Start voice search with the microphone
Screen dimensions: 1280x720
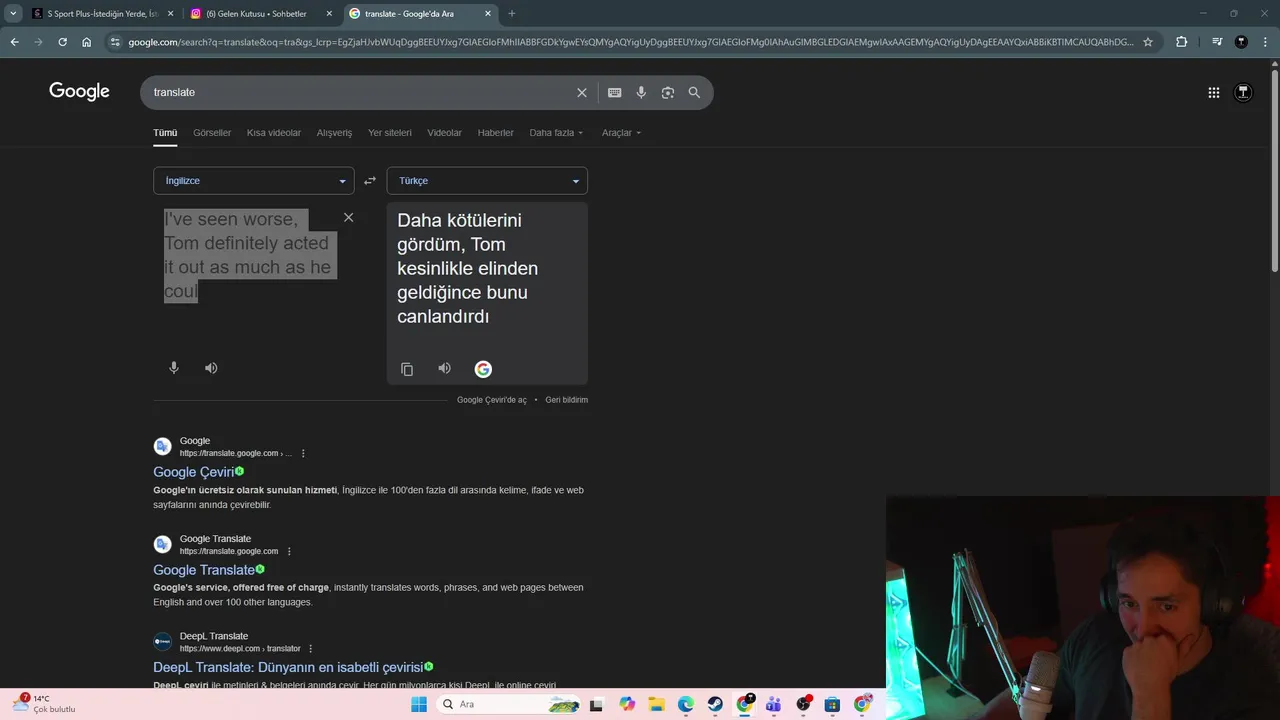pos(641,92)
